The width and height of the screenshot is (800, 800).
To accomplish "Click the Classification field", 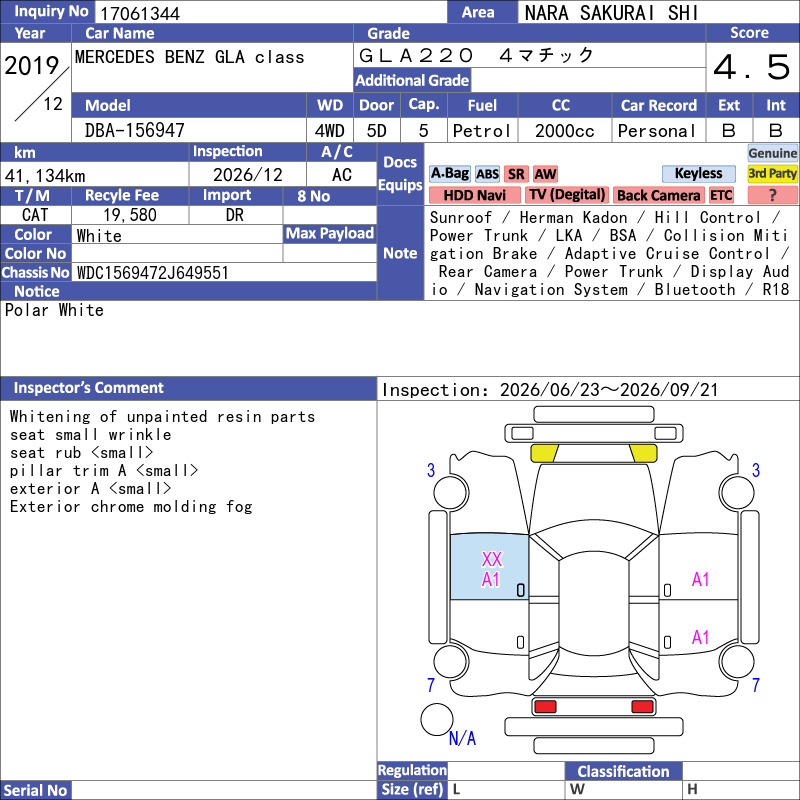I will tap(740, 771).
